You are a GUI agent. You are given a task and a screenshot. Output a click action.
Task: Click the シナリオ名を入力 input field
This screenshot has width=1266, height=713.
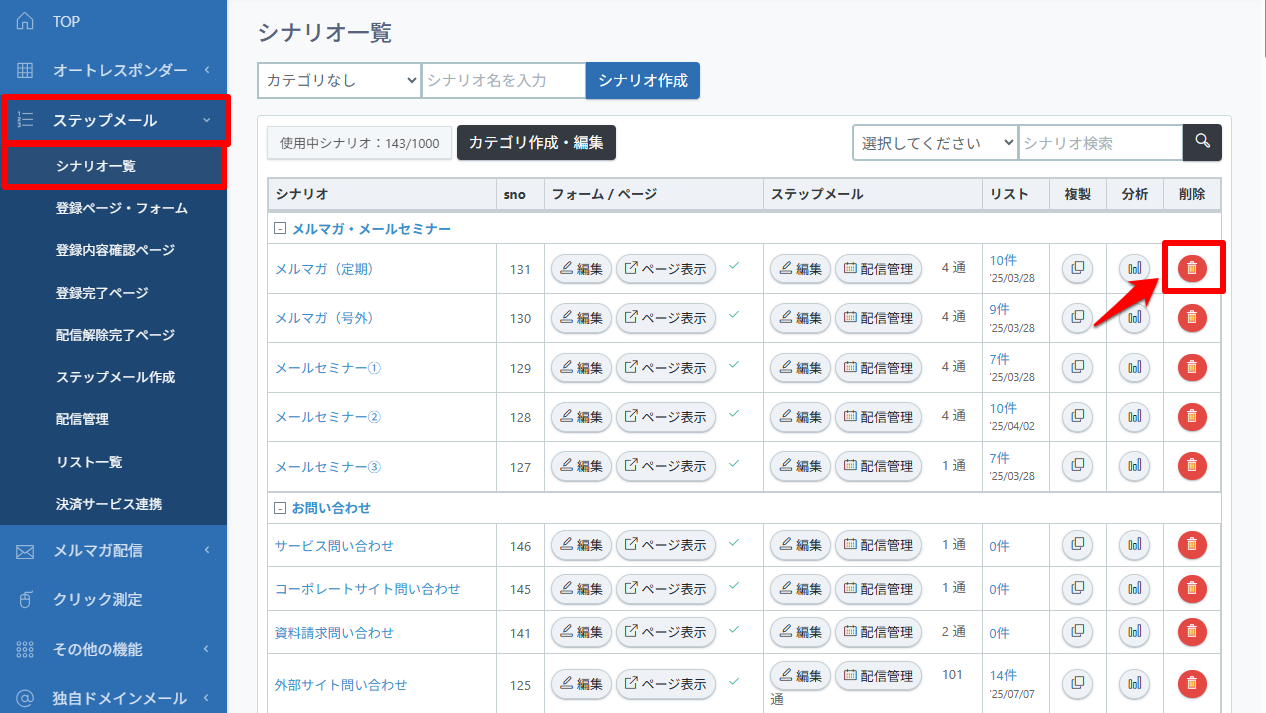[504, 81]
